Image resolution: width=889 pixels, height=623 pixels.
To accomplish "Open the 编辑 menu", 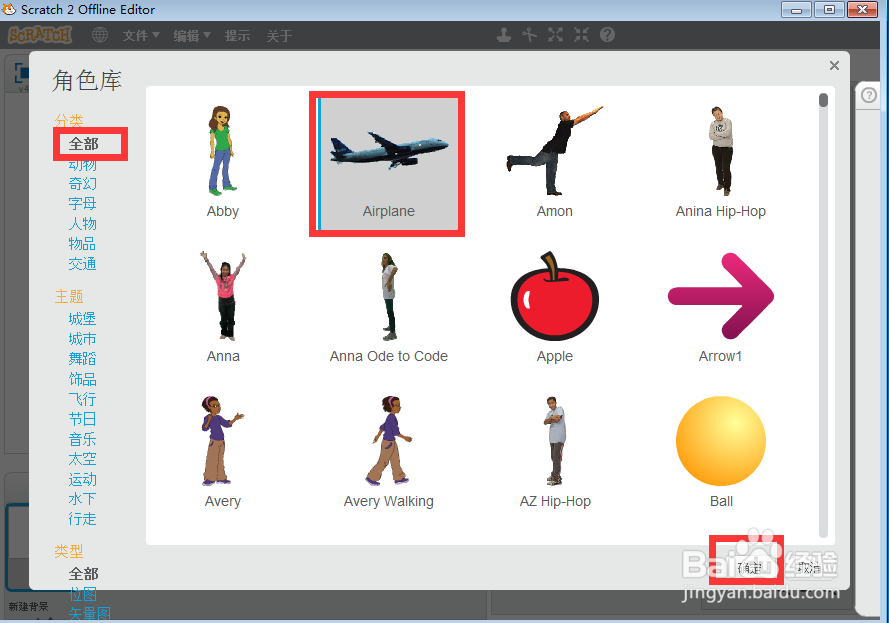I will tap(192, 36).
